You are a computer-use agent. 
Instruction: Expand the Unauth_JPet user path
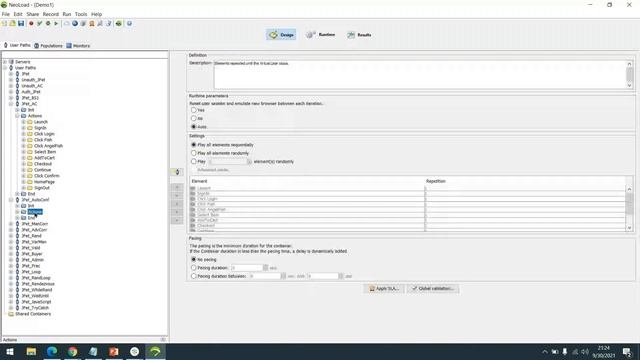11,80
